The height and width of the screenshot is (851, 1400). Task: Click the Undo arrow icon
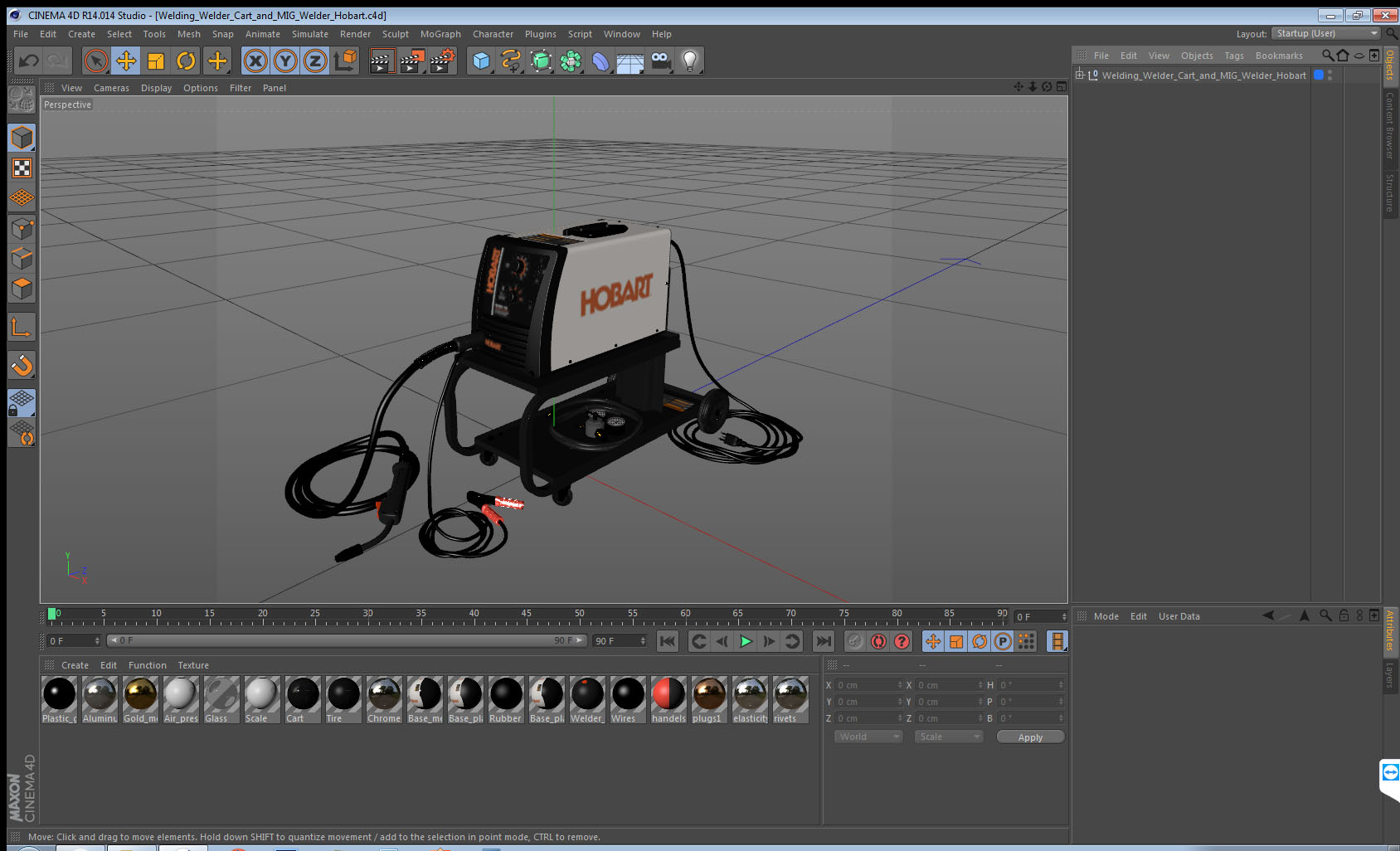[x=29, y=61]
